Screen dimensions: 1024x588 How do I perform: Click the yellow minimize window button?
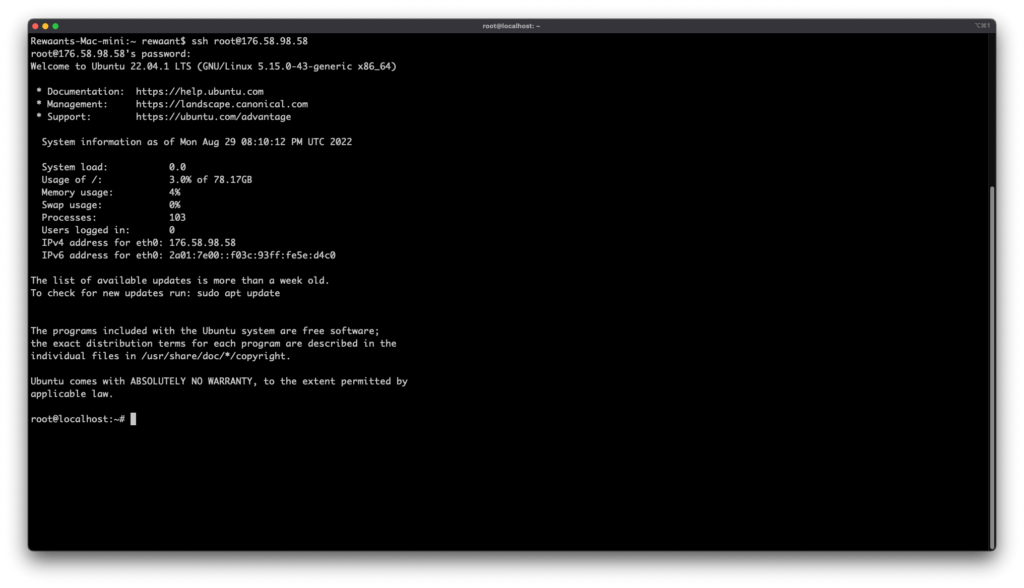45,26
